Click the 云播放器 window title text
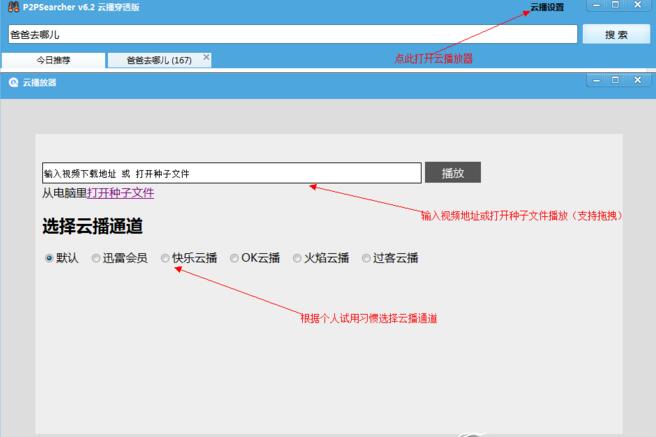Viewport: 656px width, 437px height. point(39,82)
